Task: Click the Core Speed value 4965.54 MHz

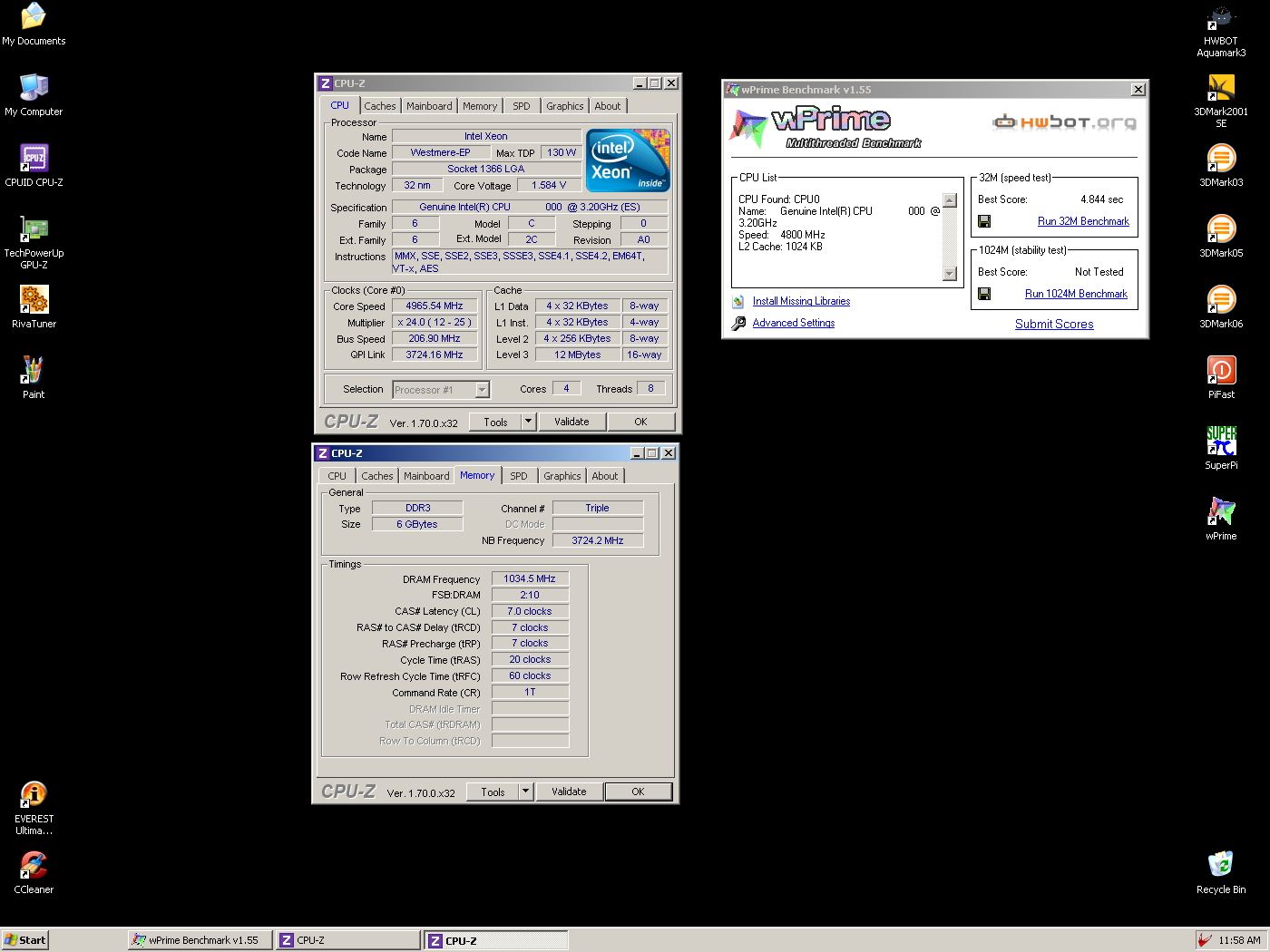Action: pyautogui.click(x=435, y=306)
